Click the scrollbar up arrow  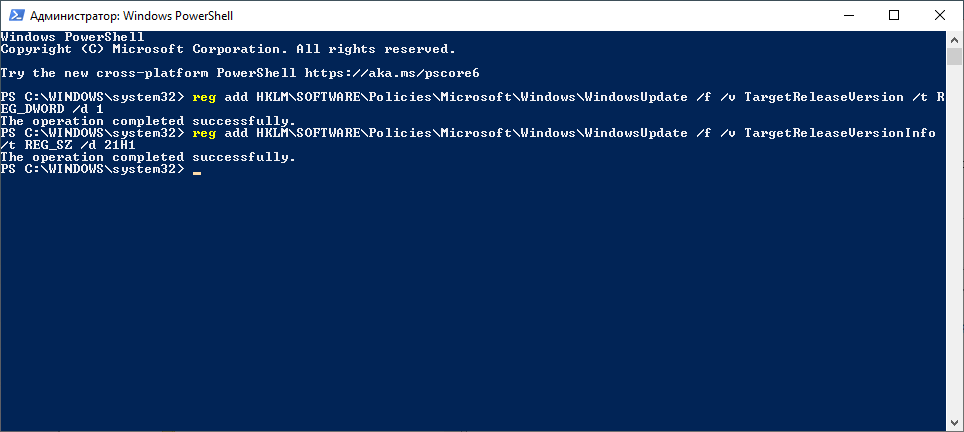(x=955, y=39)
